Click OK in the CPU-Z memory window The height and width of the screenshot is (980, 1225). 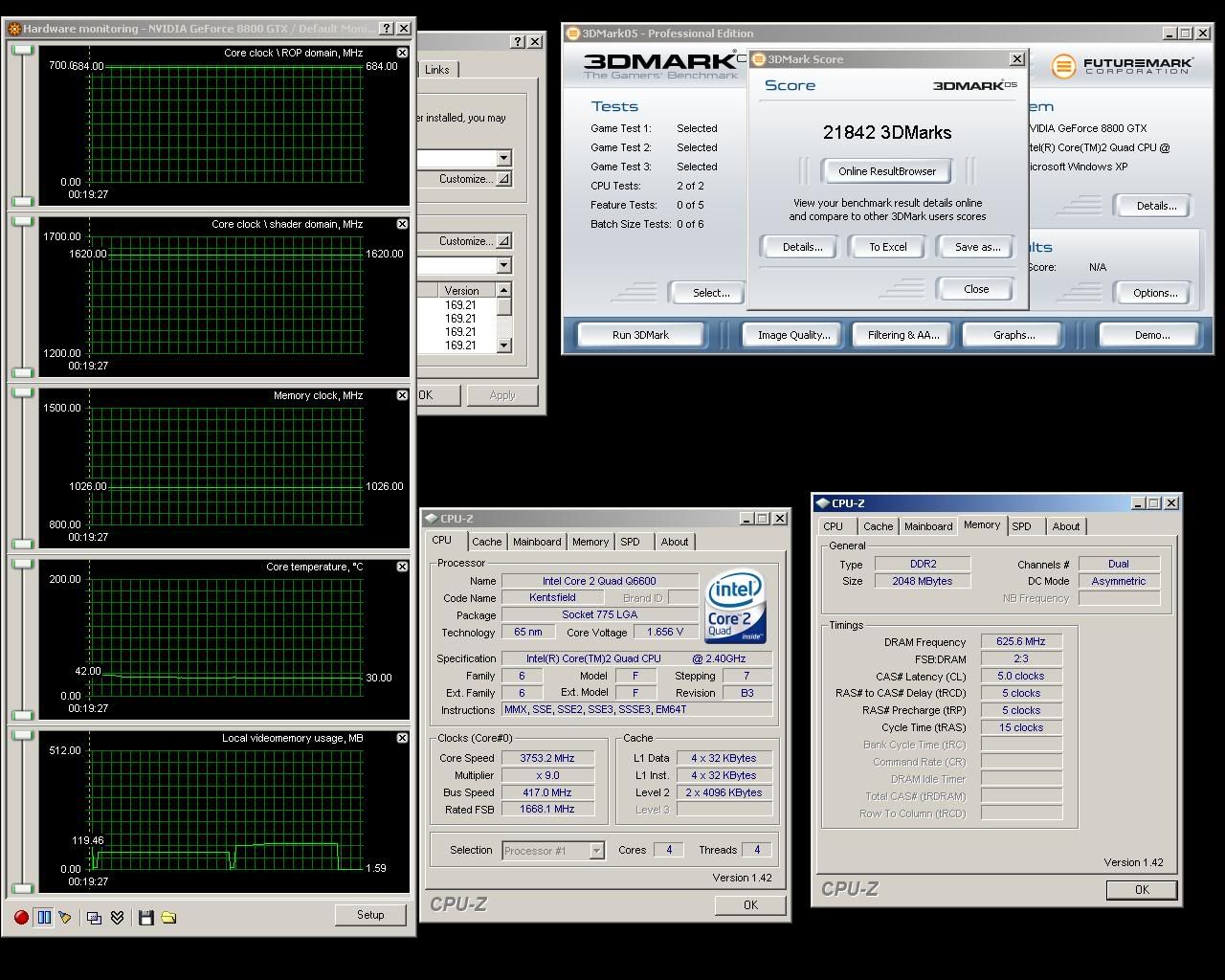(1142, 889)
